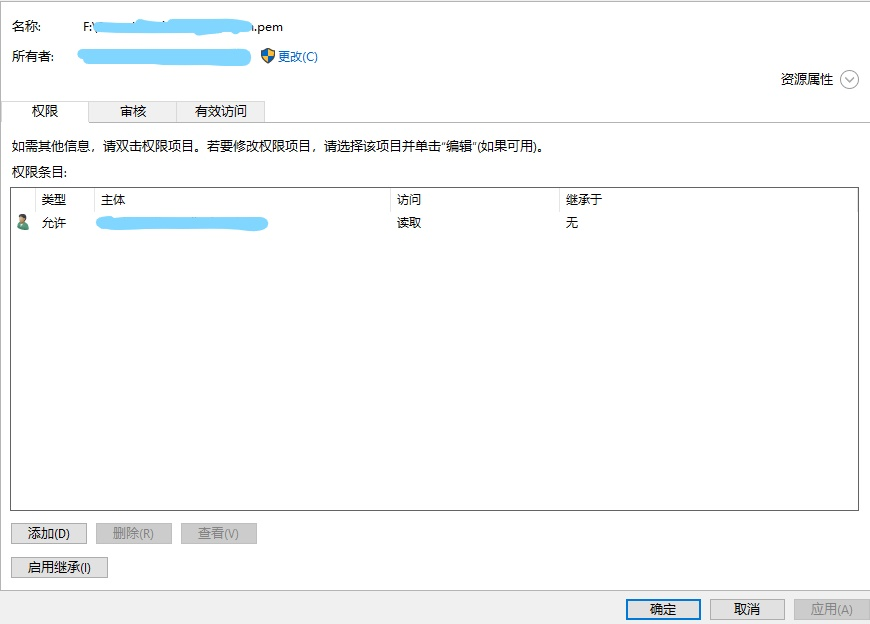Image resolution: width=870 pixels, height=624 pixels.
Task: Cancel the dialog with 取消
Action: pos(747,609)
